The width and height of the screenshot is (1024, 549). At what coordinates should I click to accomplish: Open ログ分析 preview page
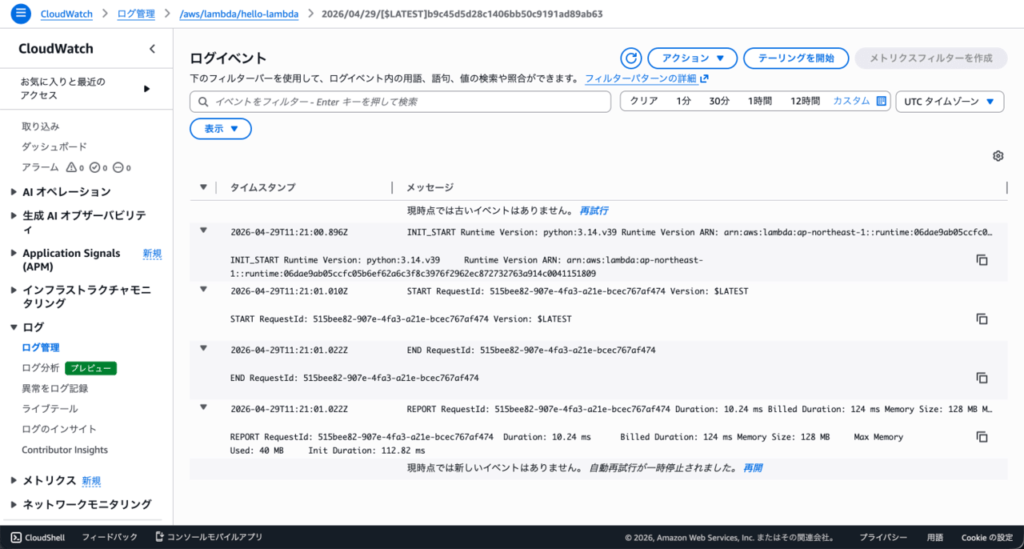tap(40, 368)
